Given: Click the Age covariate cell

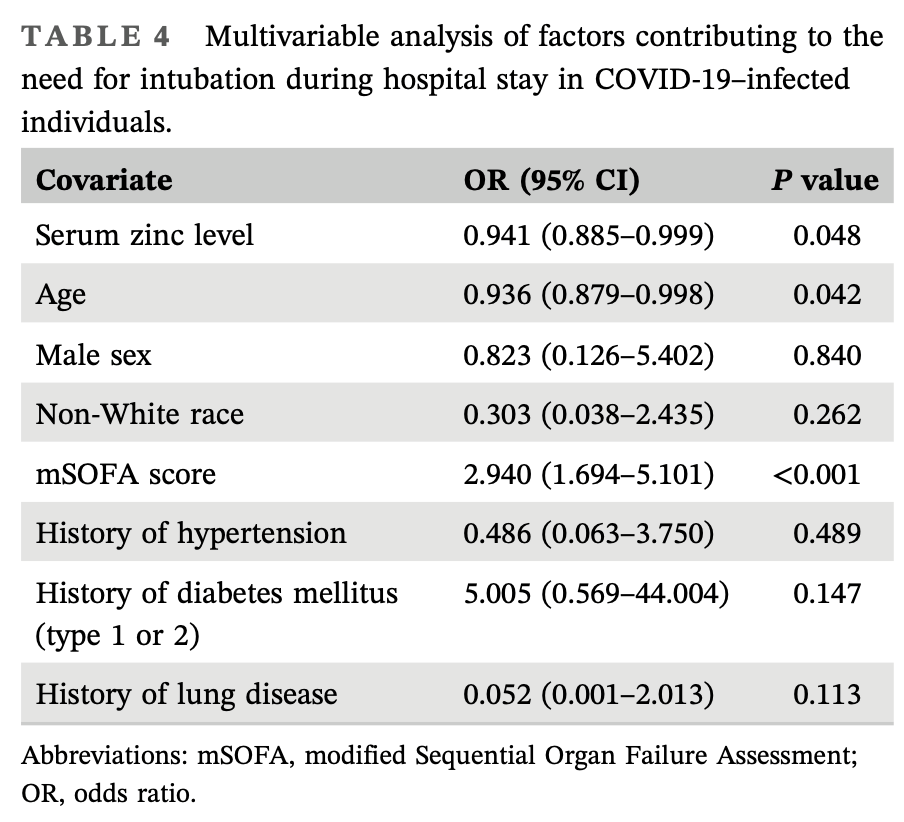Looking at the screenshot, I should 61,295.
